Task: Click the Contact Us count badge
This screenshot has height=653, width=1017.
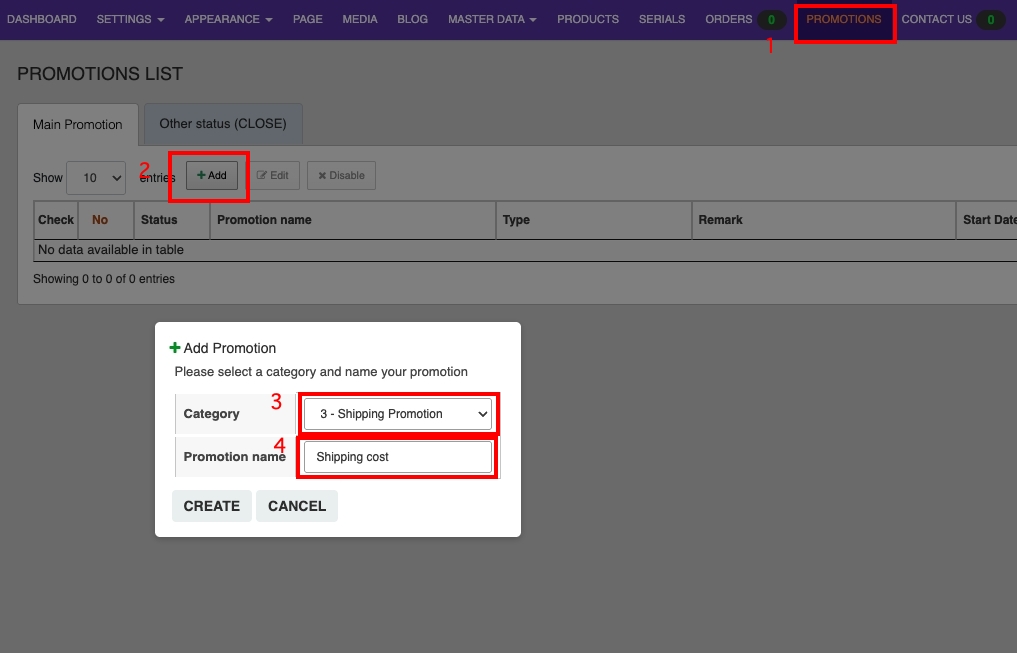Action: pyautogui.click(x=990, y=20)
